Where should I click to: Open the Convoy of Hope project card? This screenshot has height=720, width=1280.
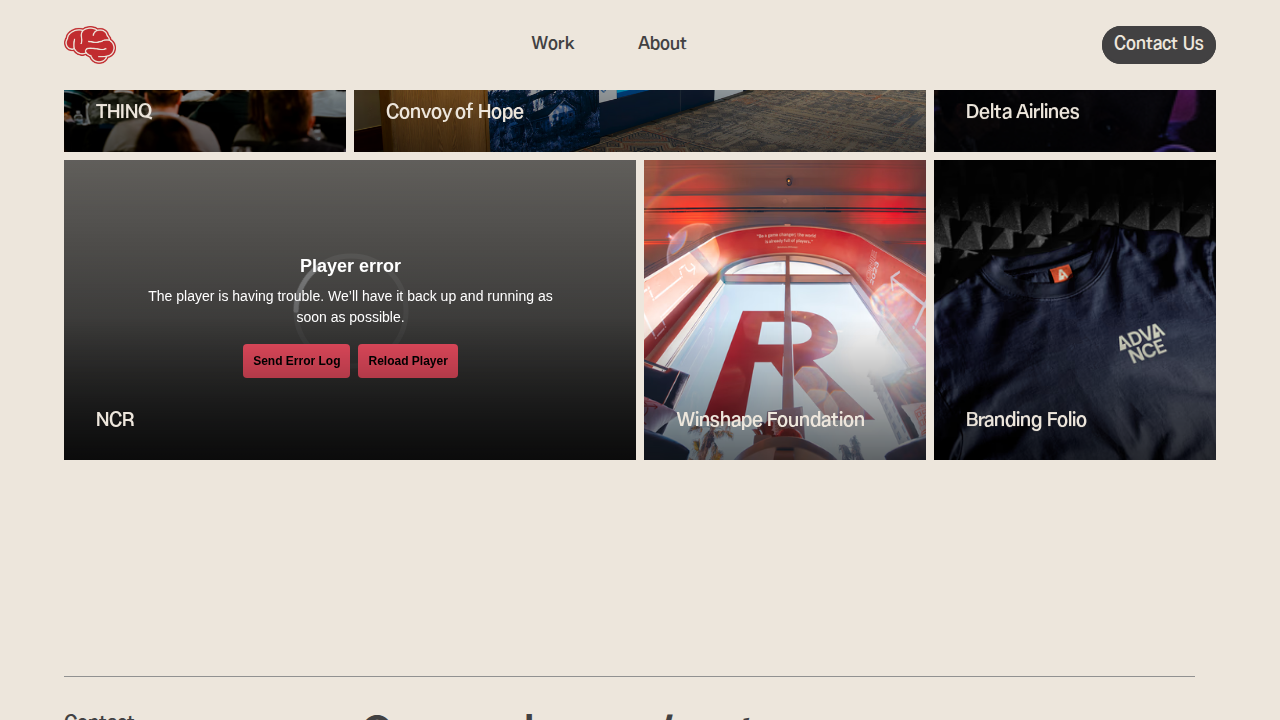[x=640, y=121]
